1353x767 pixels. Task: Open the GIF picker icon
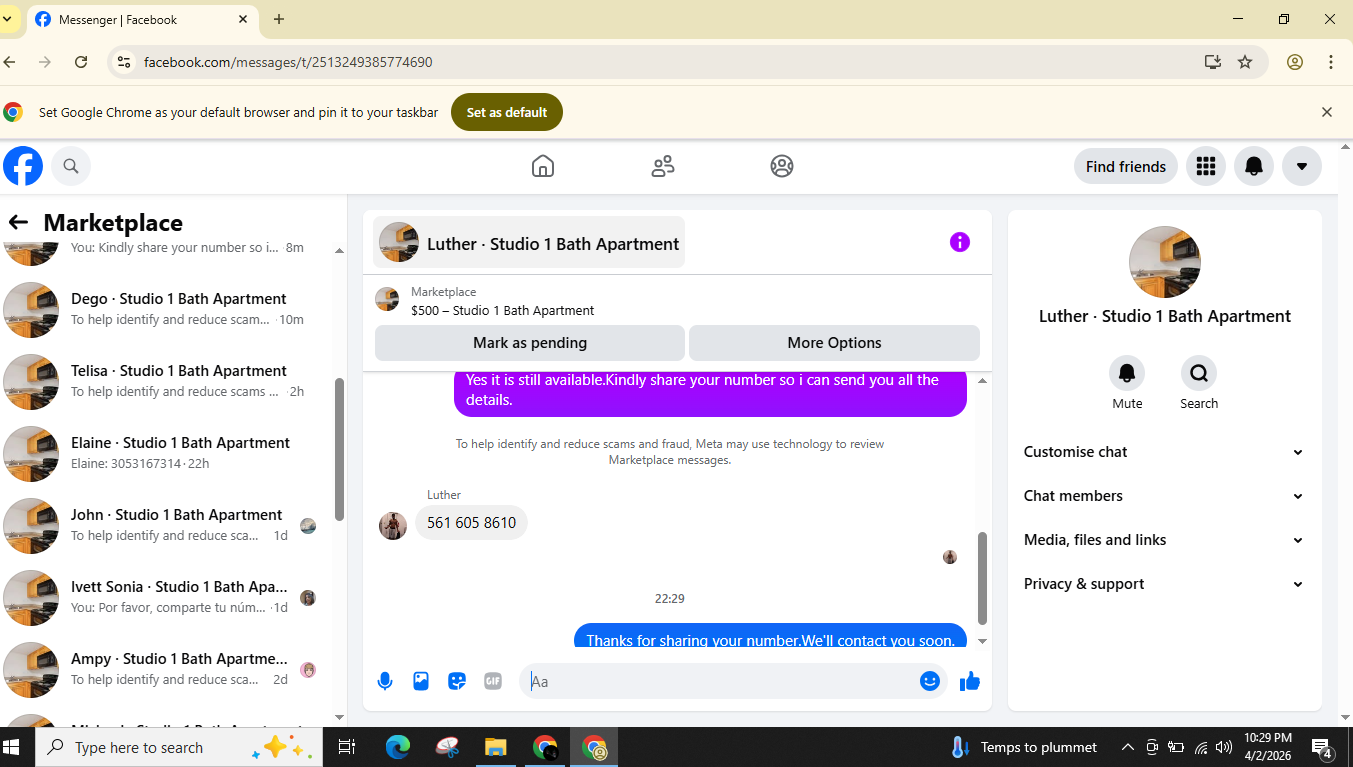click(493, 681)
